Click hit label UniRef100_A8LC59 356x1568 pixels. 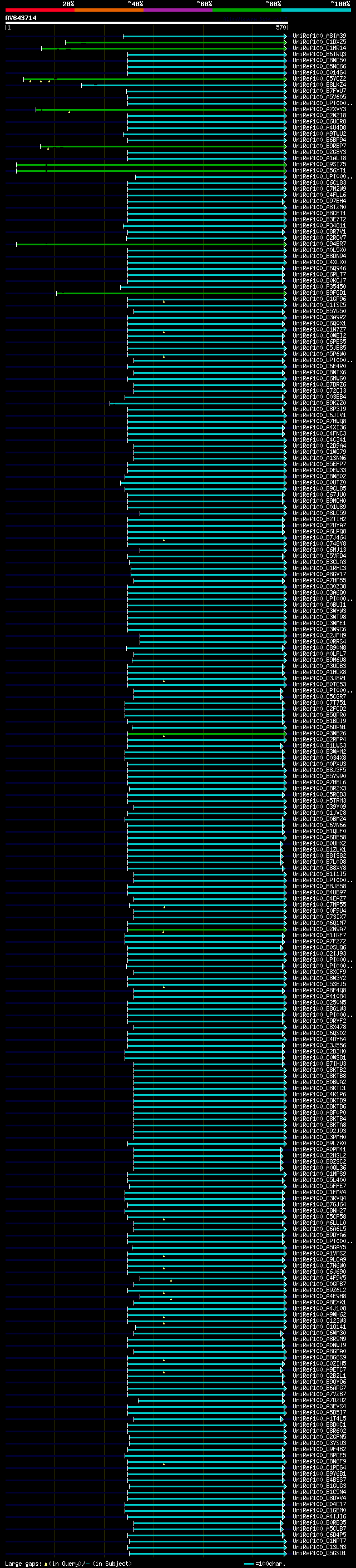click(319, 513)
